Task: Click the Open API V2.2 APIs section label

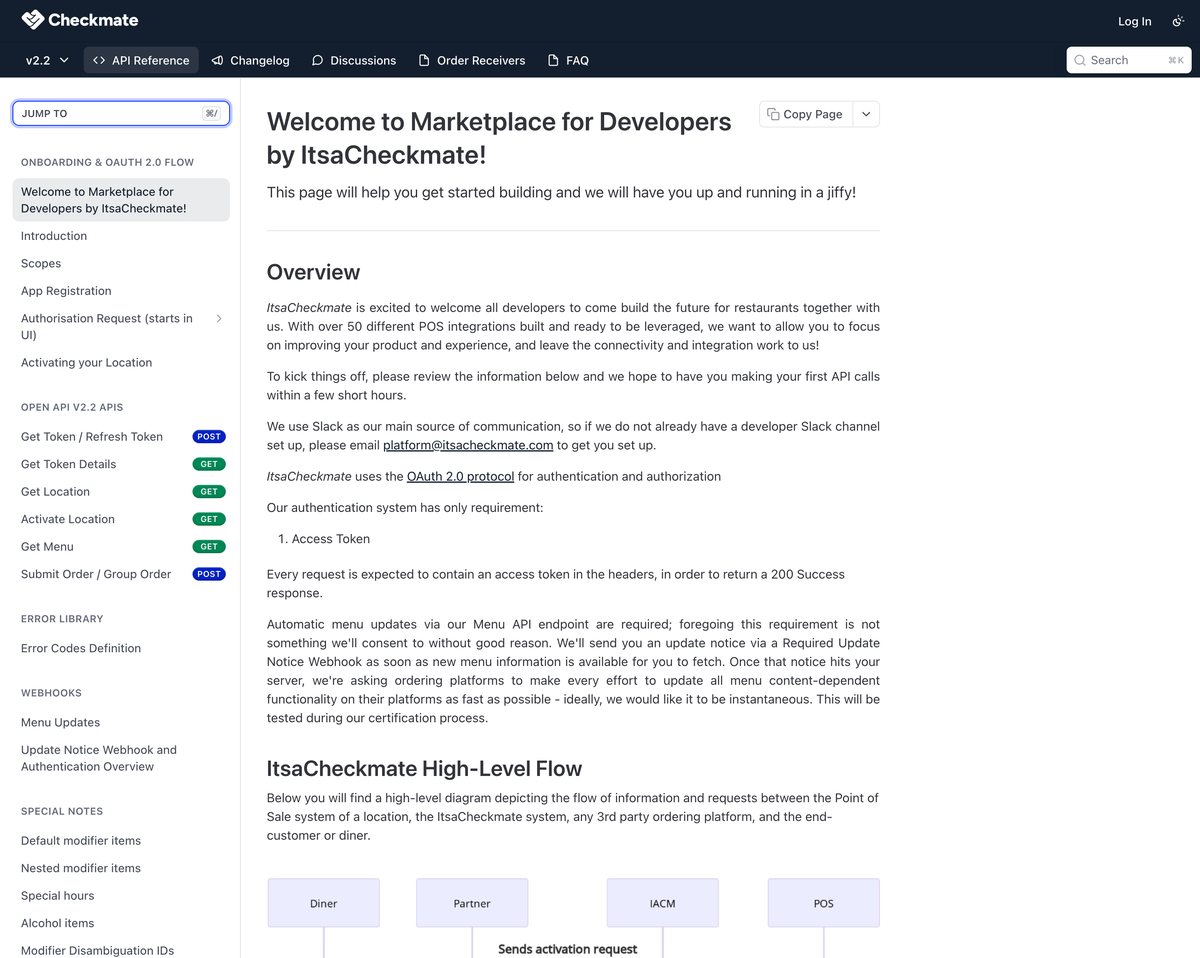Action: 72,407
